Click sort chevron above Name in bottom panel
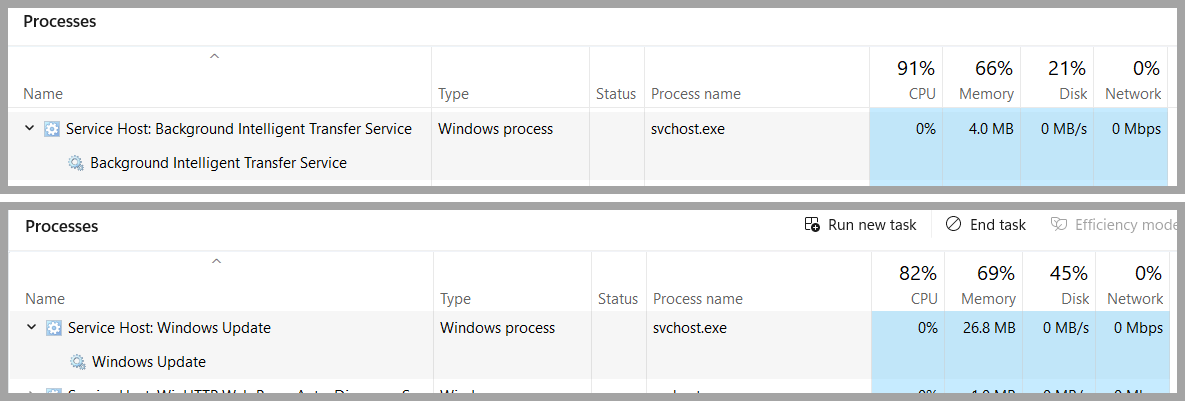 coord(216,262)
